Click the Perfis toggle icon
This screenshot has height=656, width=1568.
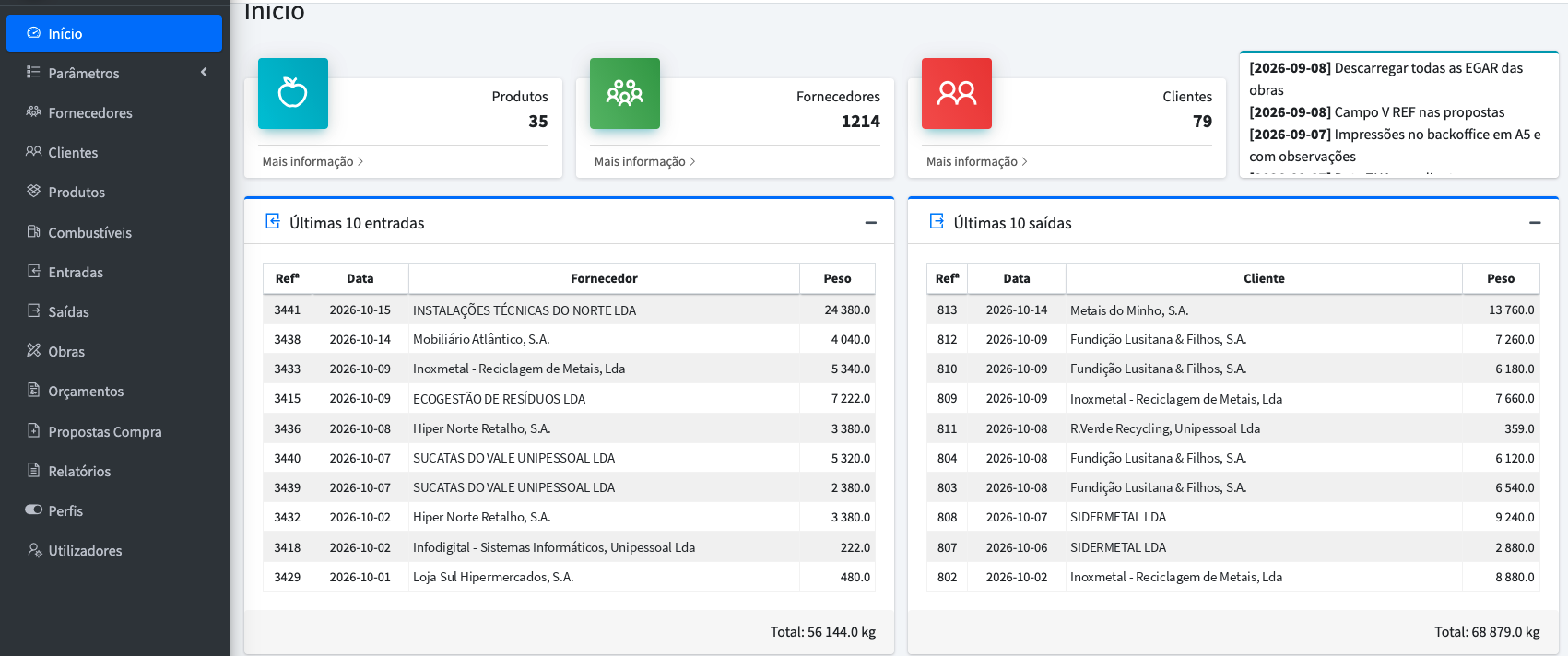(34, 510)
